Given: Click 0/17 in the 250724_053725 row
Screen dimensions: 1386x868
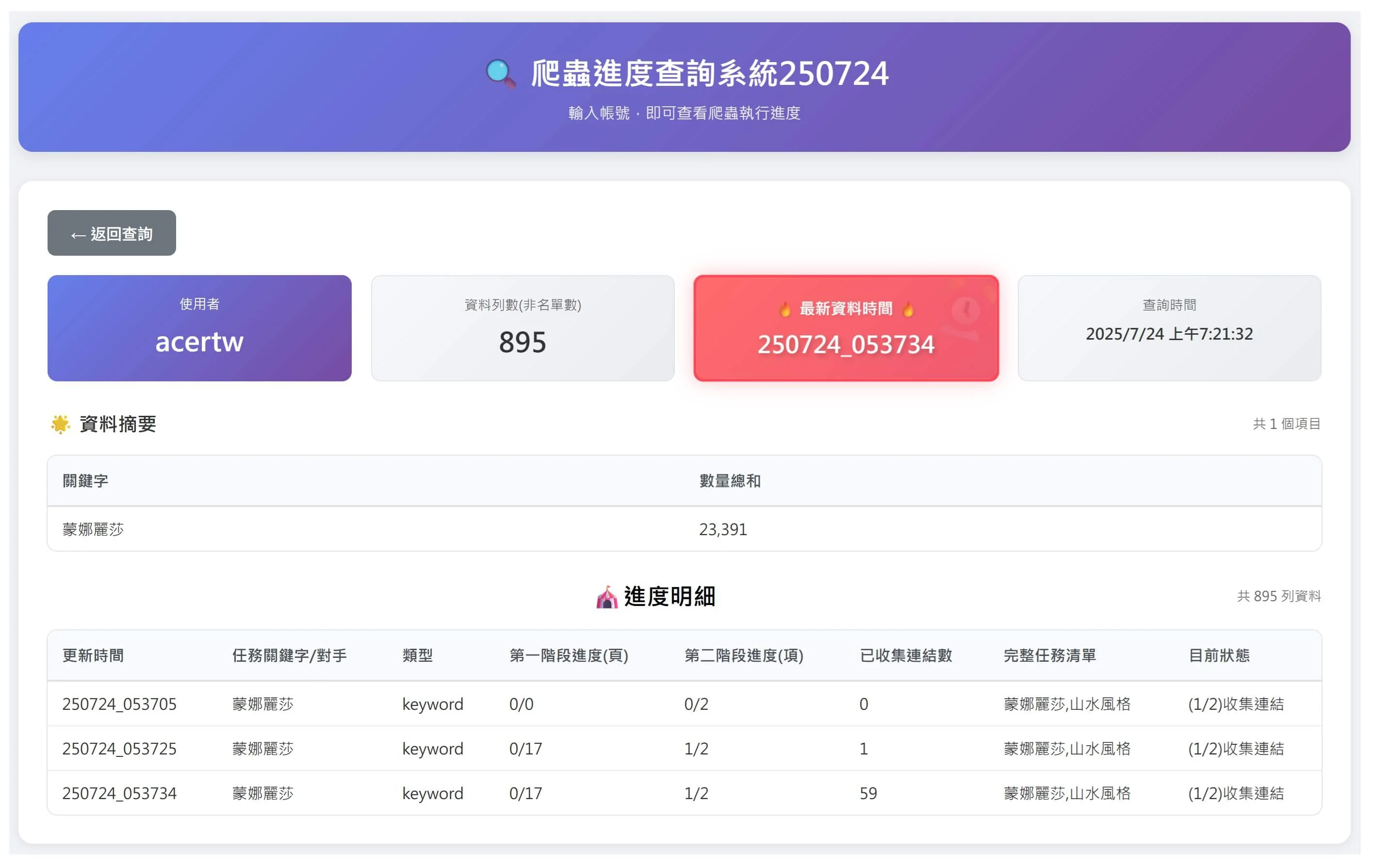Looking at the screenshot, I should tap(525, 749).
